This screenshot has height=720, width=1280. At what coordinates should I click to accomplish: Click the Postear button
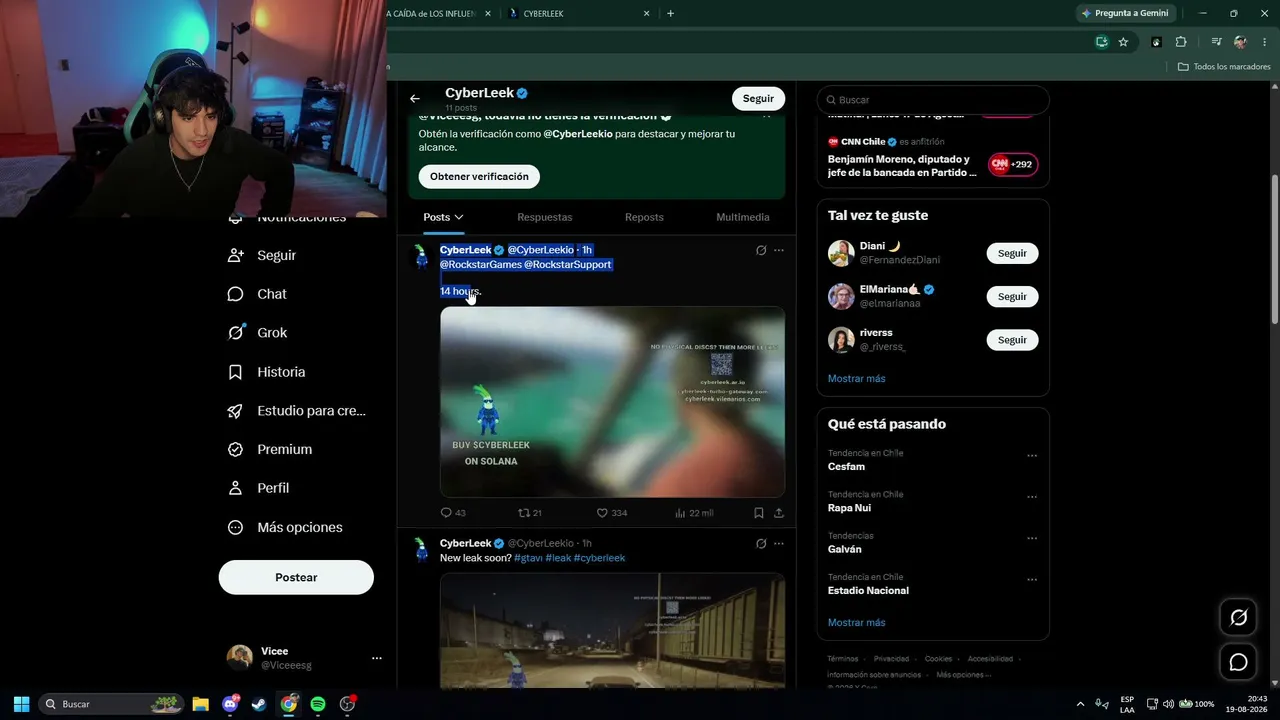(296, 577)
